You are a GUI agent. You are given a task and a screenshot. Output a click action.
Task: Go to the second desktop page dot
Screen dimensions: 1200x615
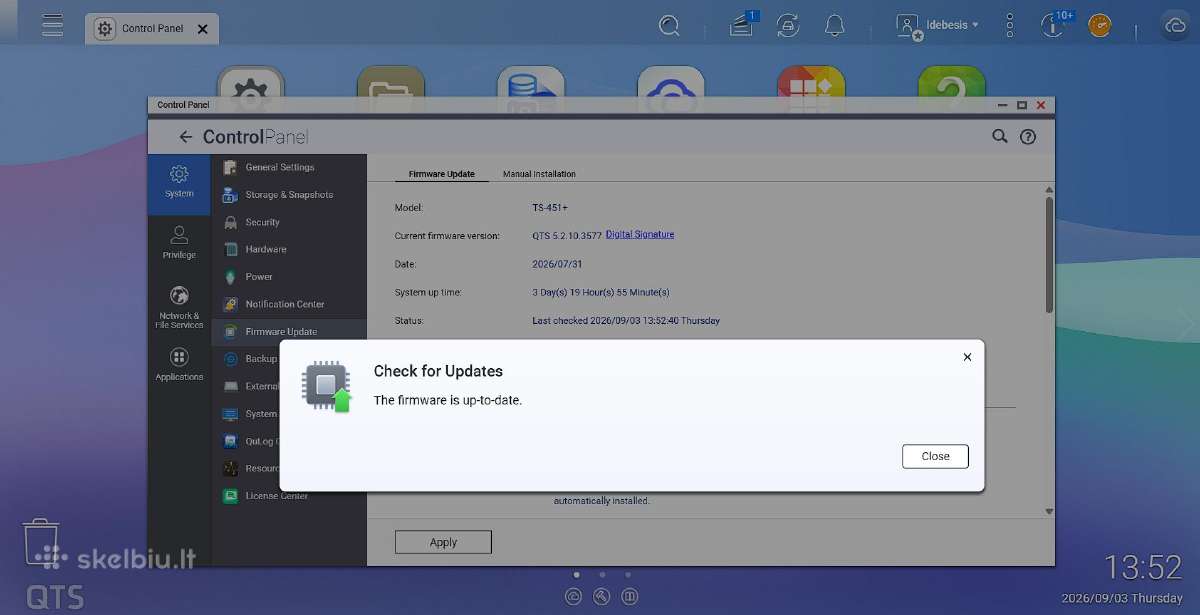pos(602,574)
